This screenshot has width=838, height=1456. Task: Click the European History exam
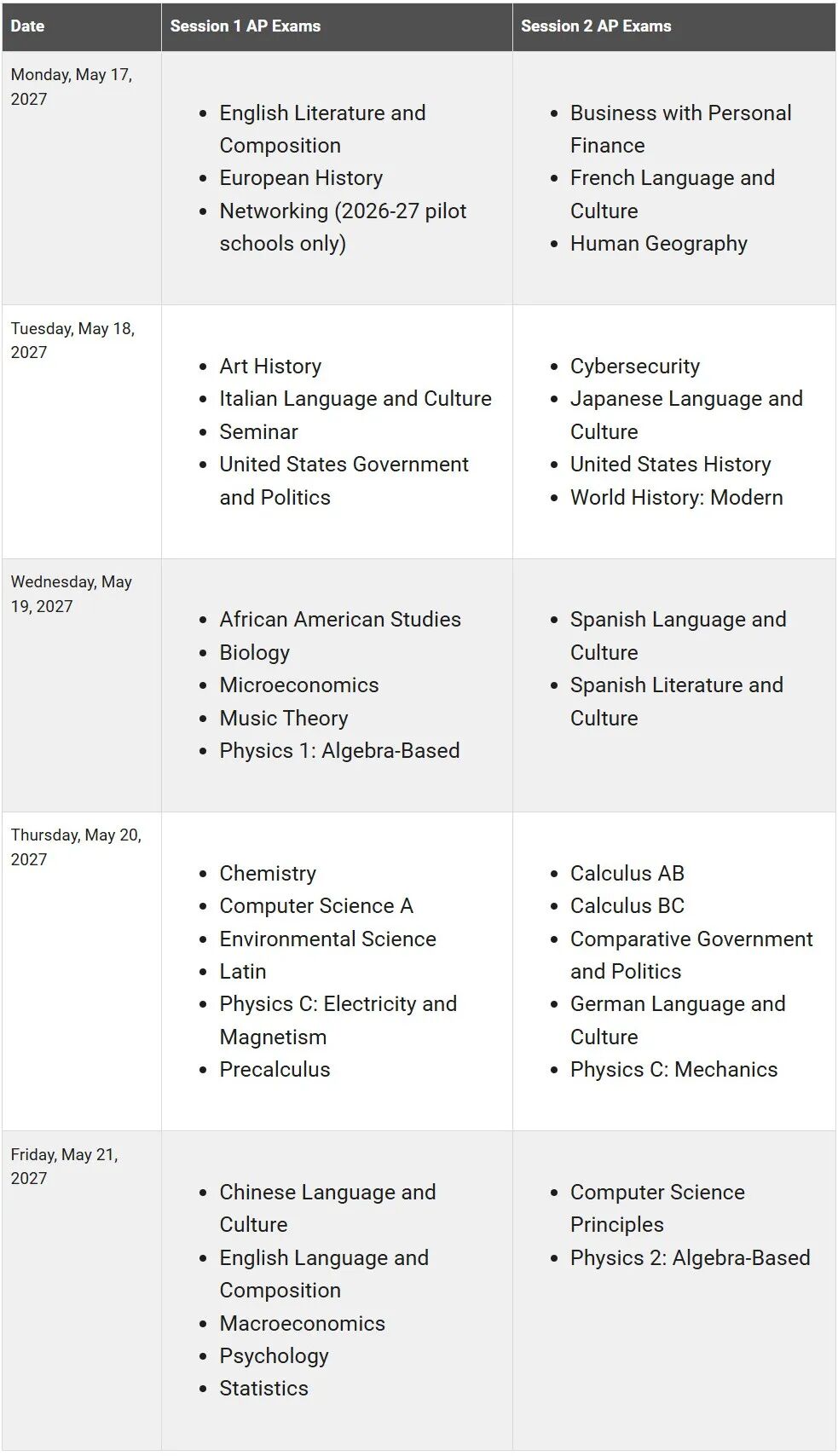[x=301, y=177]
